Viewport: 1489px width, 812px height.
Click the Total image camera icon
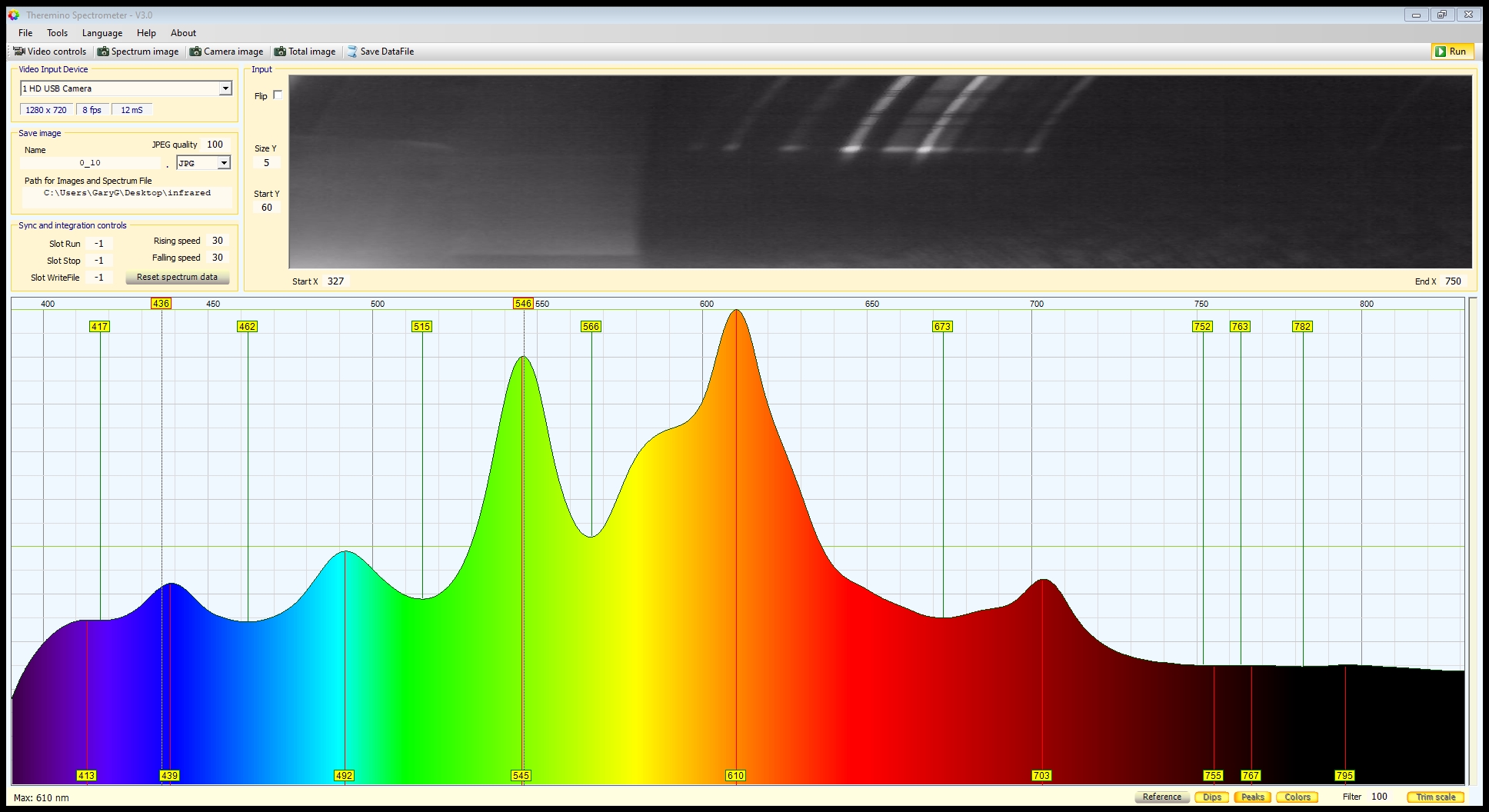coord(280,52)
